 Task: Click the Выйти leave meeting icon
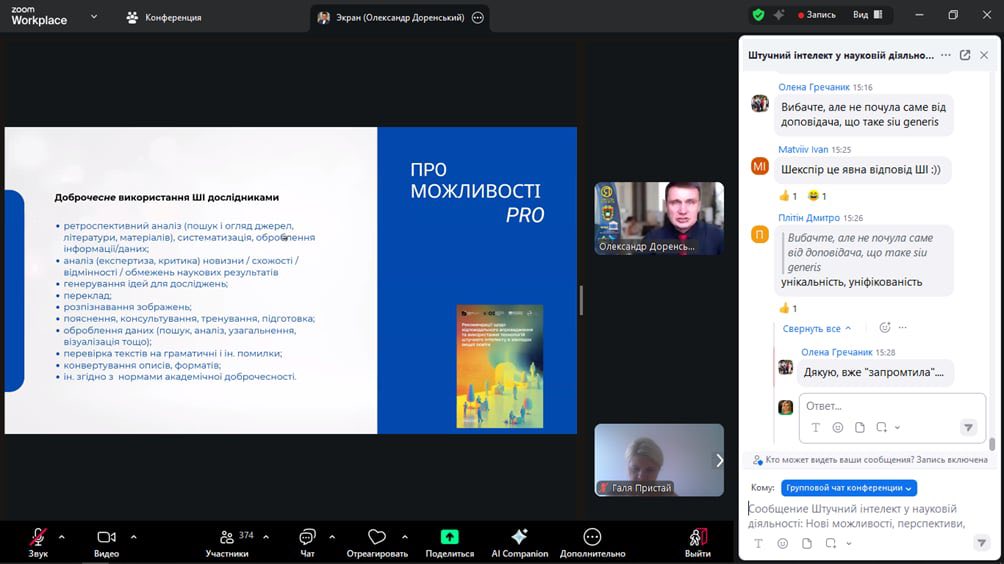tap(698, 537)
